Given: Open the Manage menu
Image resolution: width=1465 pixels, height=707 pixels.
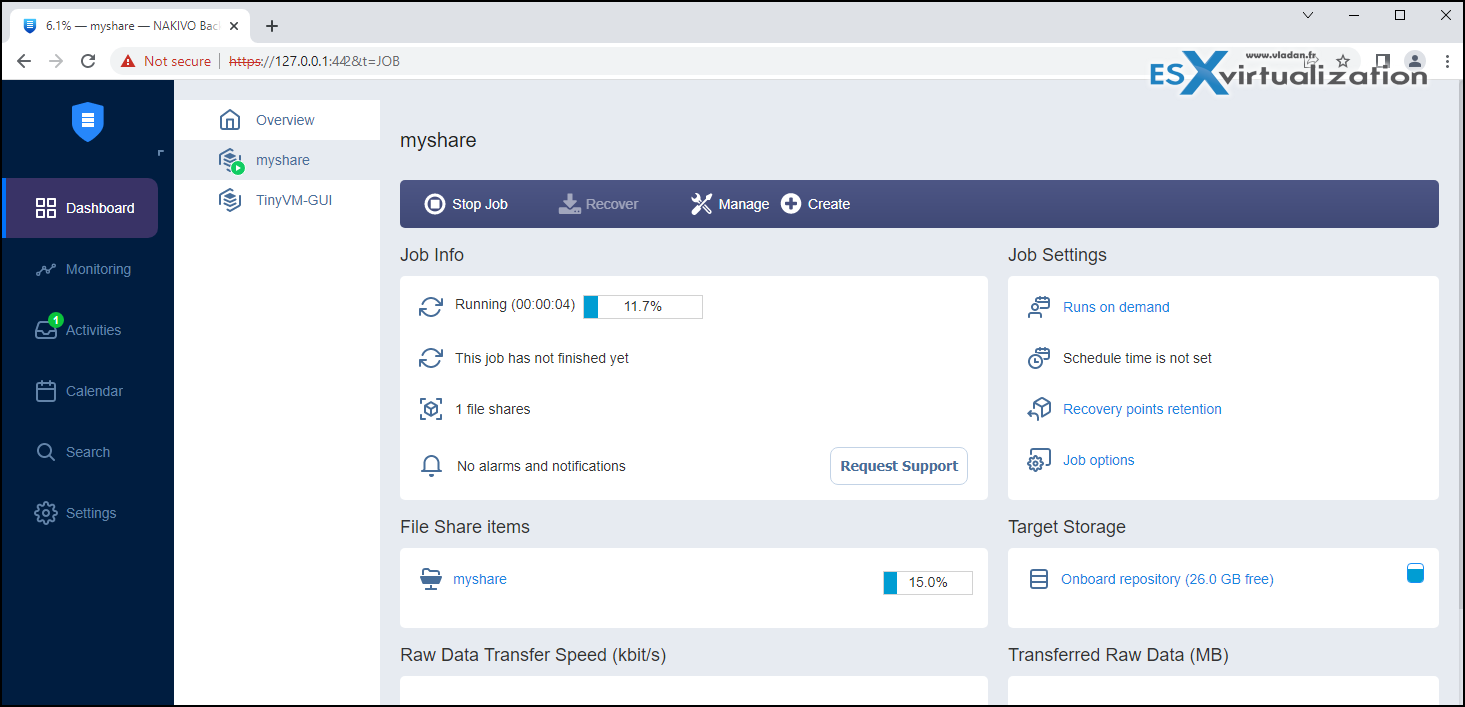Looking at the screenshot, I should click(730, 204).
